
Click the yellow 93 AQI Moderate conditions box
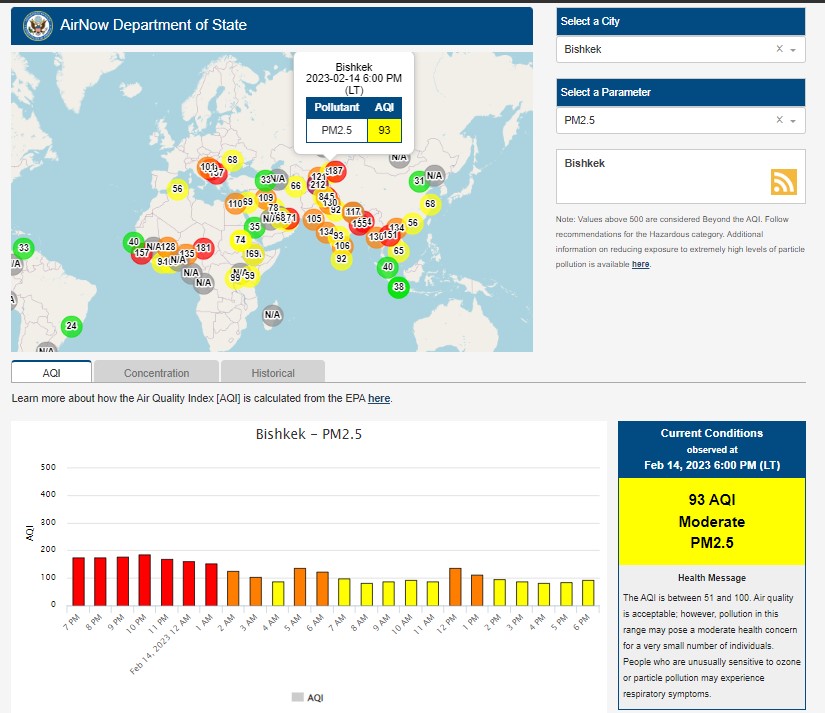(x=711, y=521)
